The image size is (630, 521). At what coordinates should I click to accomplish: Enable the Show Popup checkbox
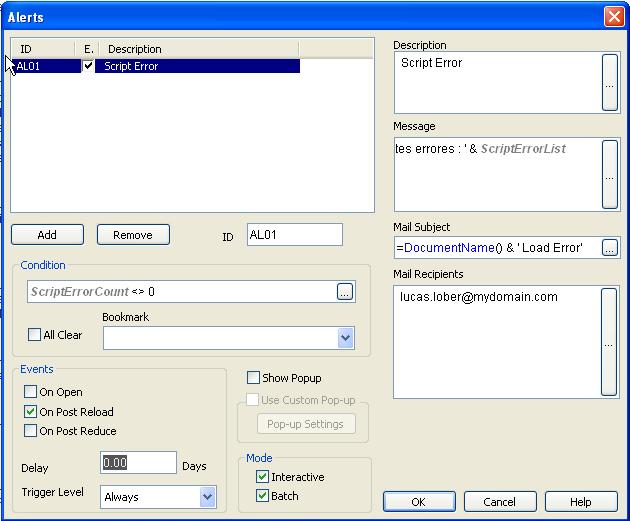pos(253,378)
